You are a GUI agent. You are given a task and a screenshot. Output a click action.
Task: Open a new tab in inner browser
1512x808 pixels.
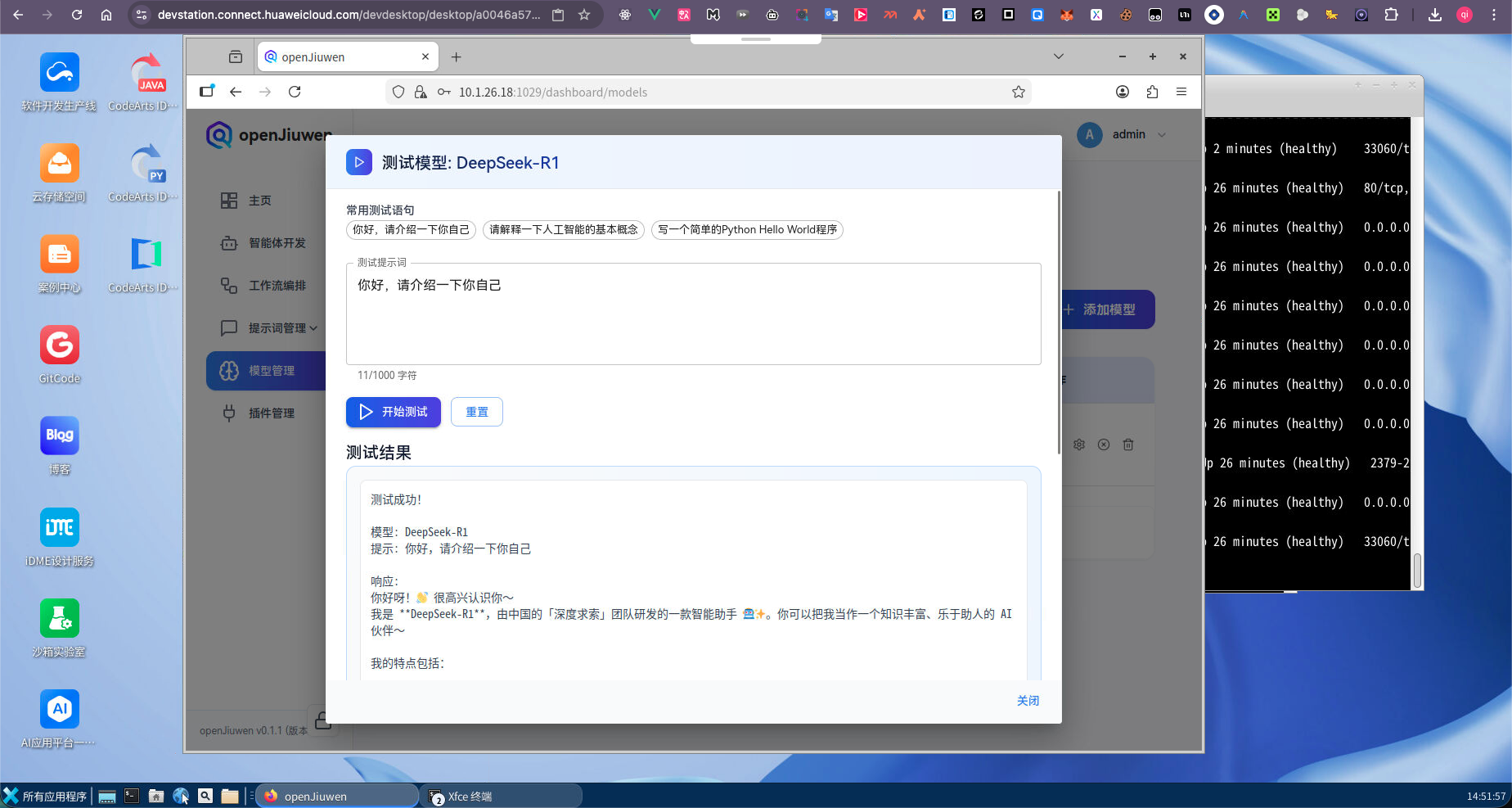coord(457,56)
